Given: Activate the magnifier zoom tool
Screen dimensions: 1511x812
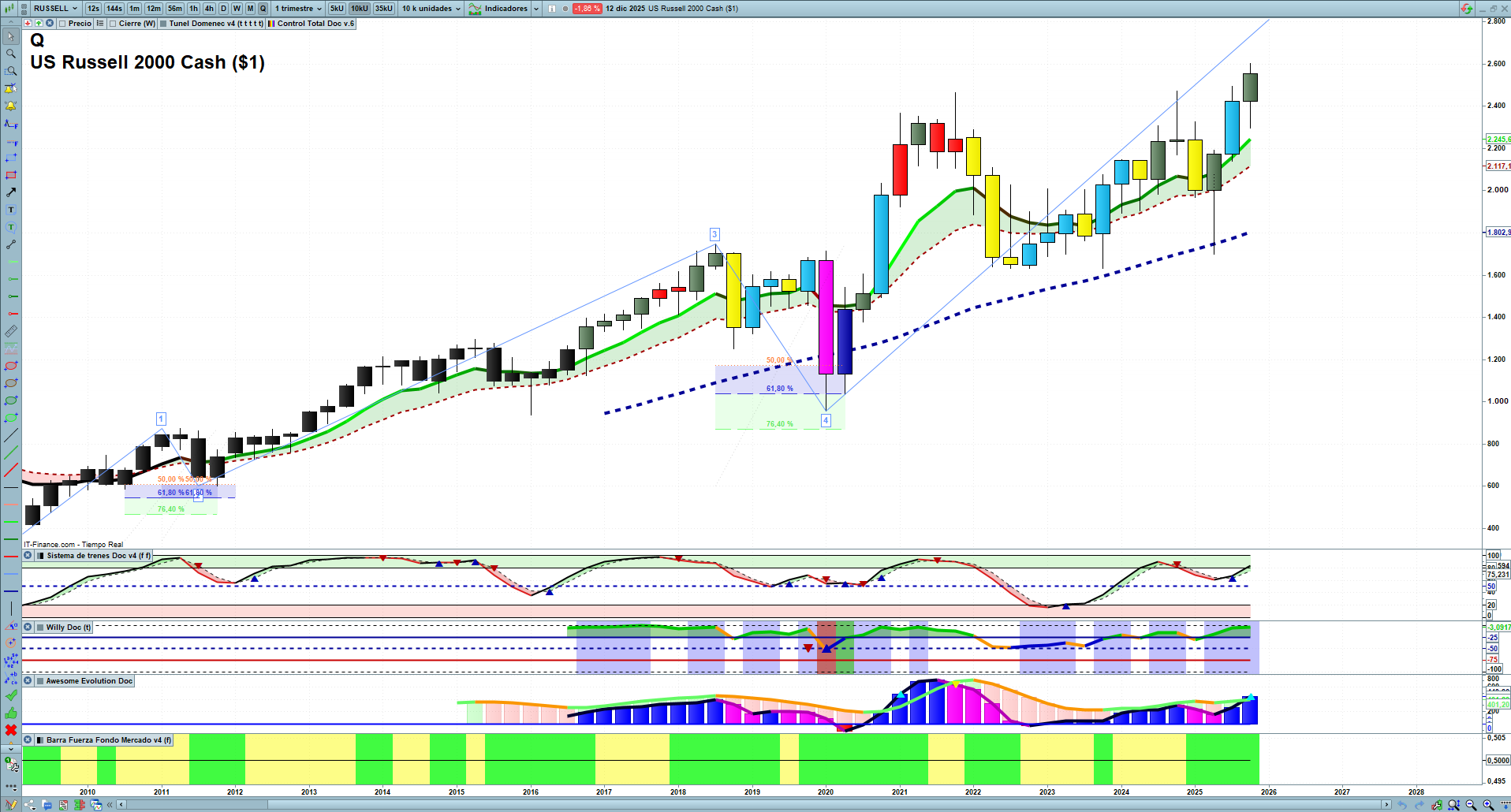Looking at the screenshot, I should coord(11,54).
